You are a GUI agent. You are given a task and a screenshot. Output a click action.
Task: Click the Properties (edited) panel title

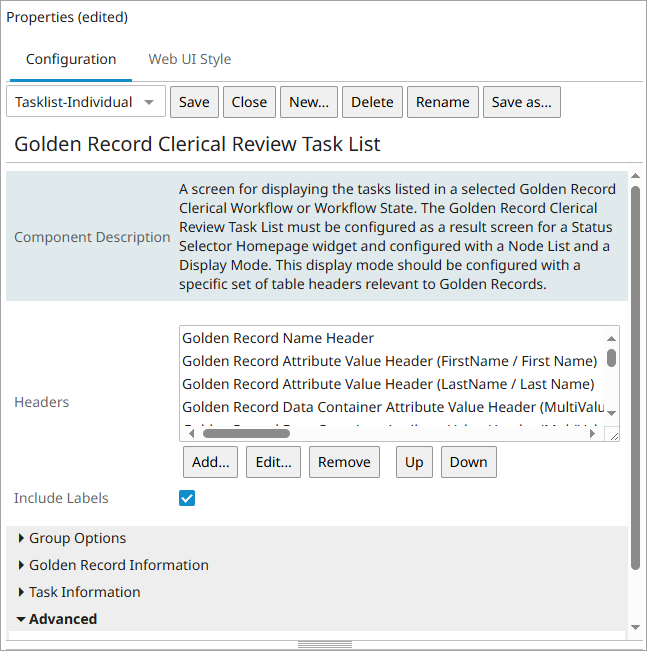(67, 17)
